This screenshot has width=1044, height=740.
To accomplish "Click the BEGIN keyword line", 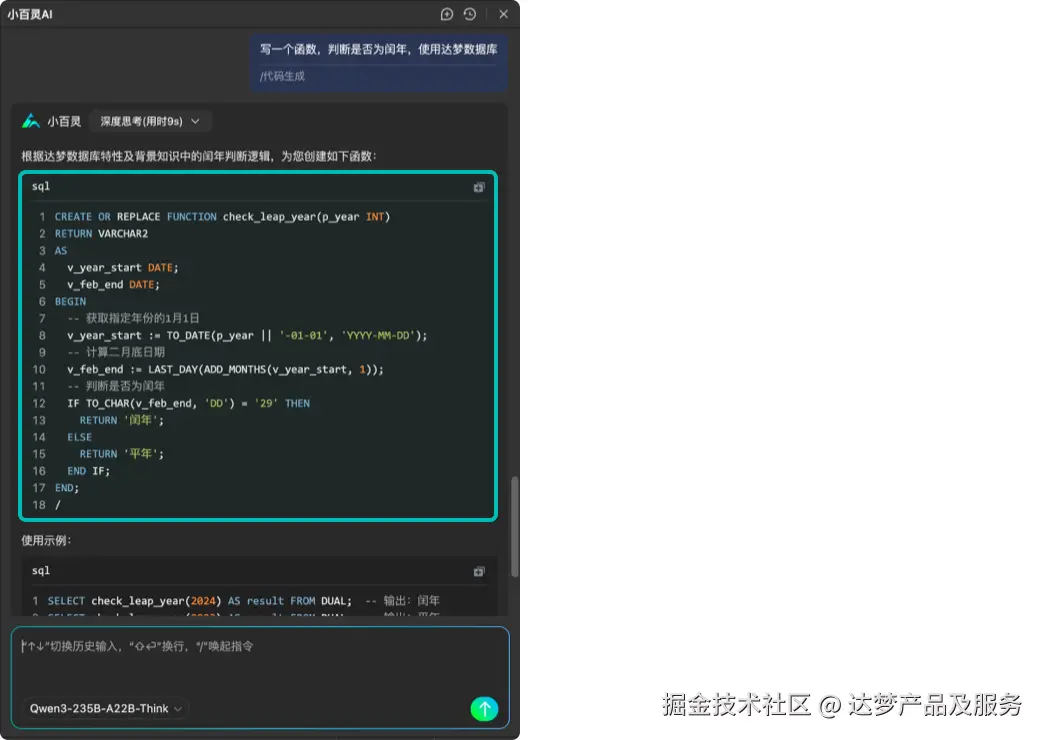I will (x=70, y=302).
